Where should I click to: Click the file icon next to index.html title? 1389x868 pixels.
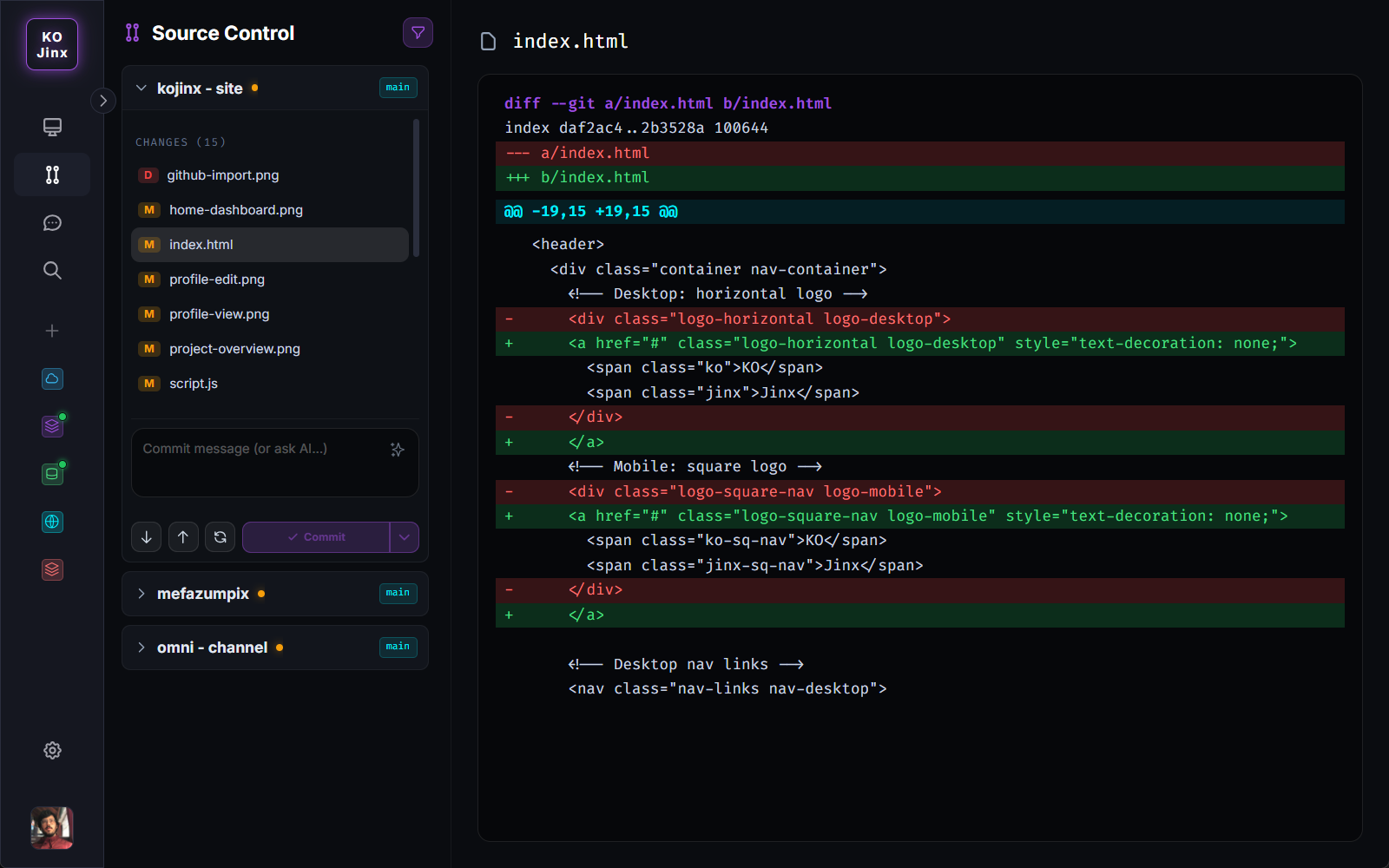(x=489, y=42)
